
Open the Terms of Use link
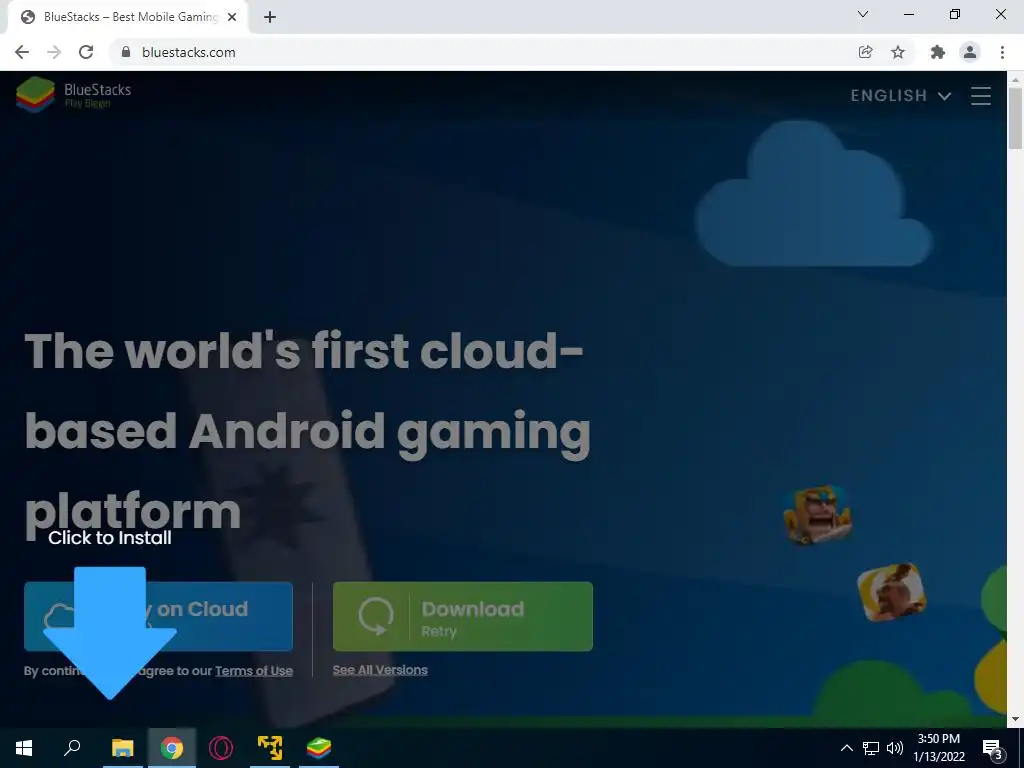[x=253, y=671]
